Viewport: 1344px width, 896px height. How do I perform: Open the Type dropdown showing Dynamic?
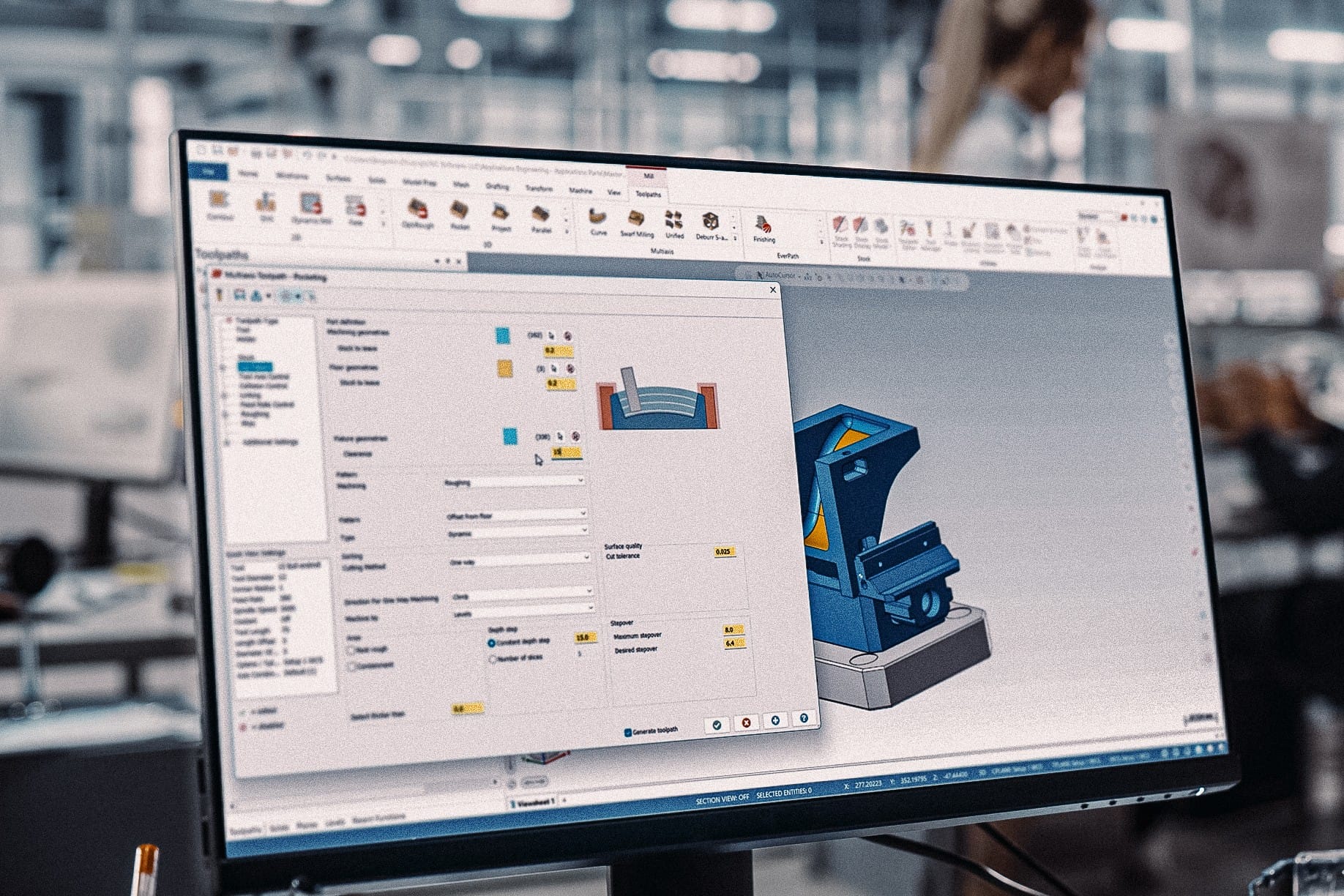click(x=518, y=534)
